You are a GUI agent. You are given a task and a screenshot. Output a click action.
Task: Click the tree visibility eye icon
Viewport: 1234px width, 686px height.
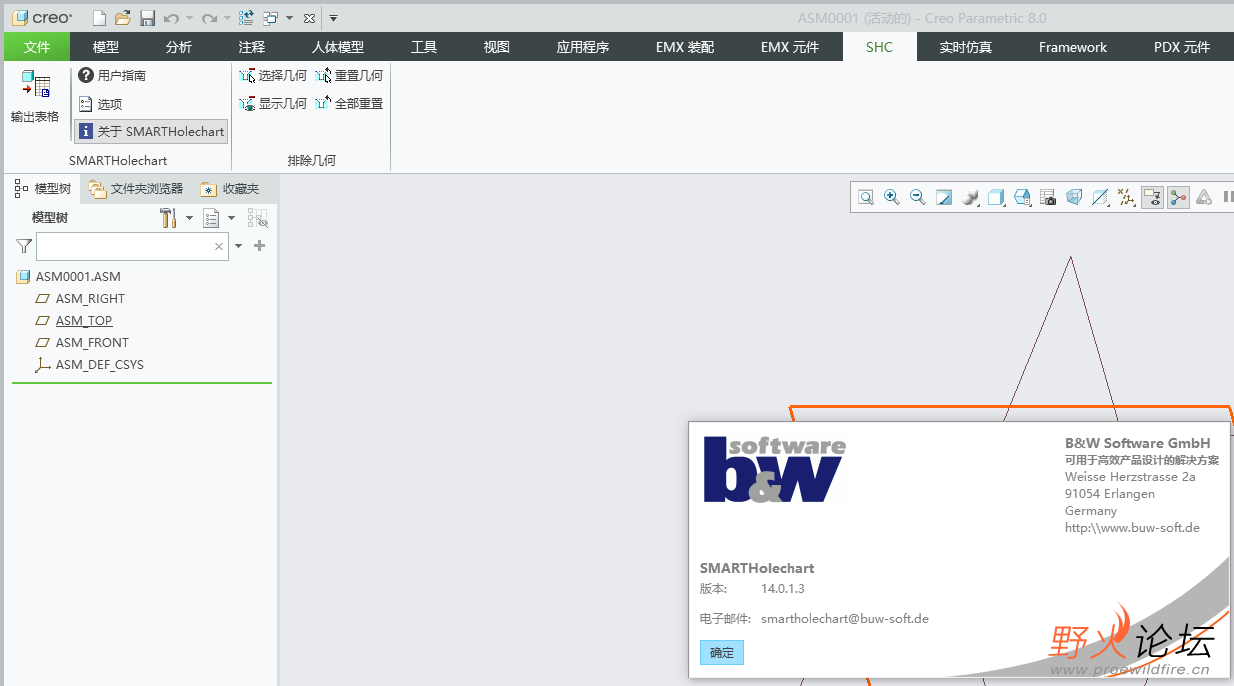(257, 218)
